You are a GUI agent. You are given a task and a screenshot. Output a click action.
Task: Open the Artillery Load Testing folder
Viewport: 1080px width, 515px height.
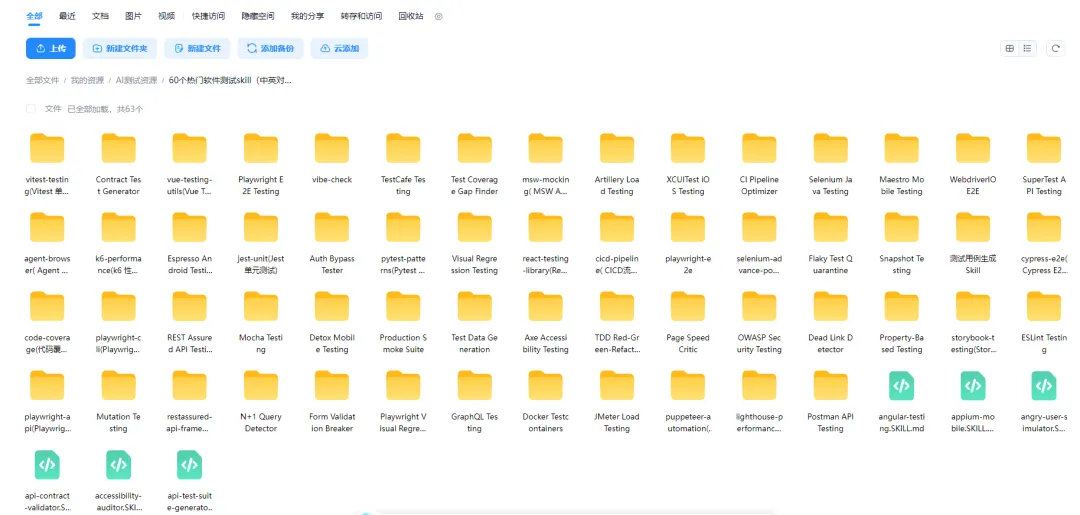617,149
